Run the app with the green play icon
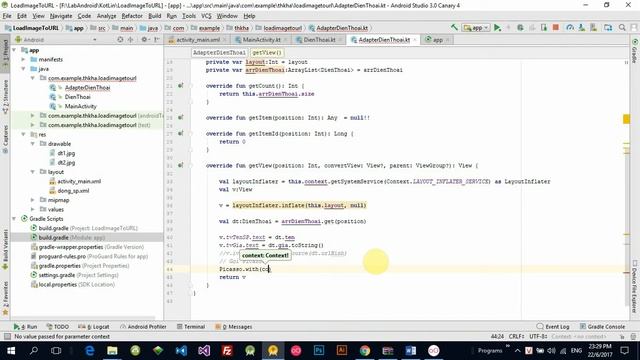Screen dimensions: 640x360 497,27
